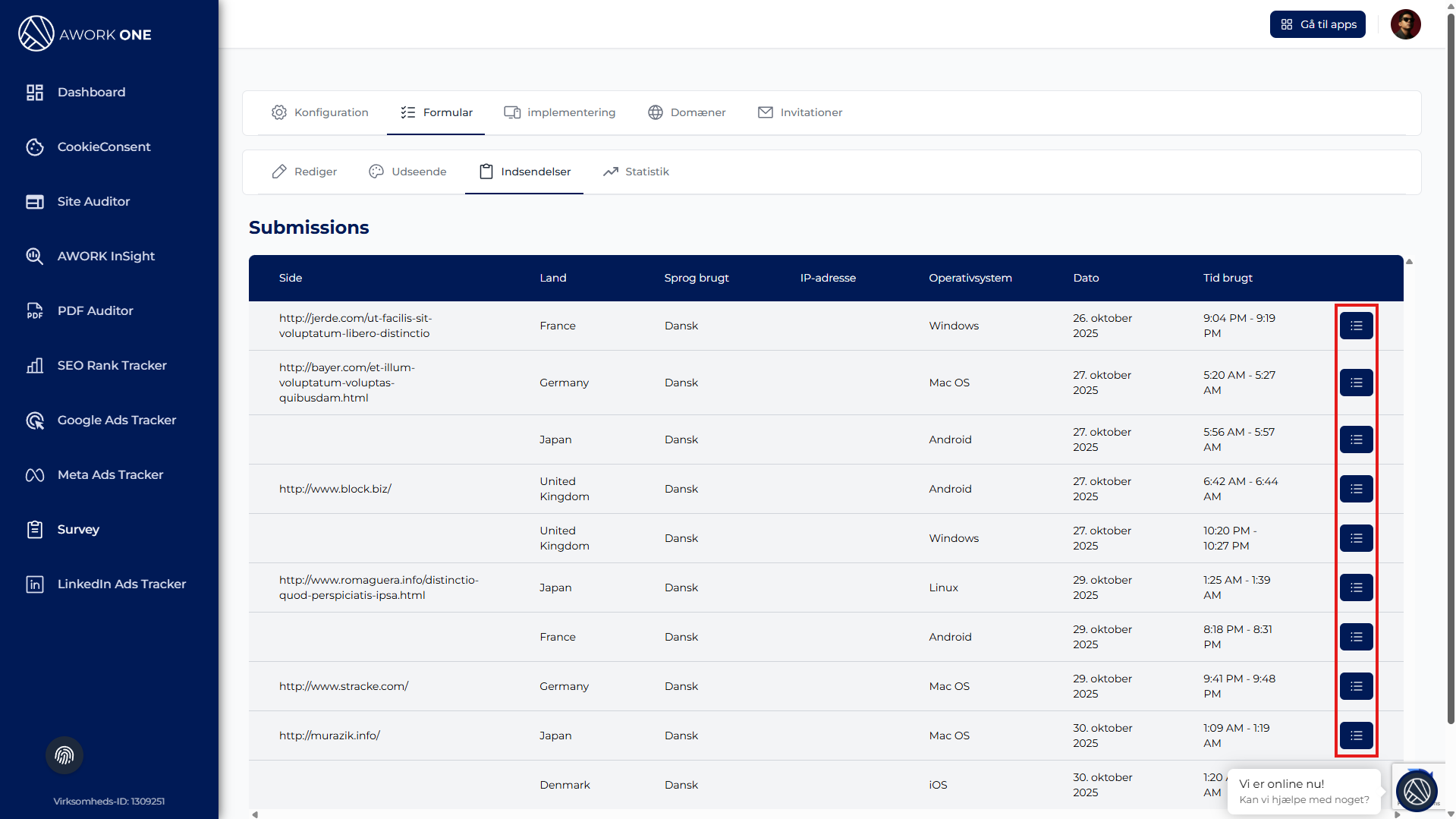Select the Domæner tab
Viewport: 1456px width, 819px height.
[687, 112]
